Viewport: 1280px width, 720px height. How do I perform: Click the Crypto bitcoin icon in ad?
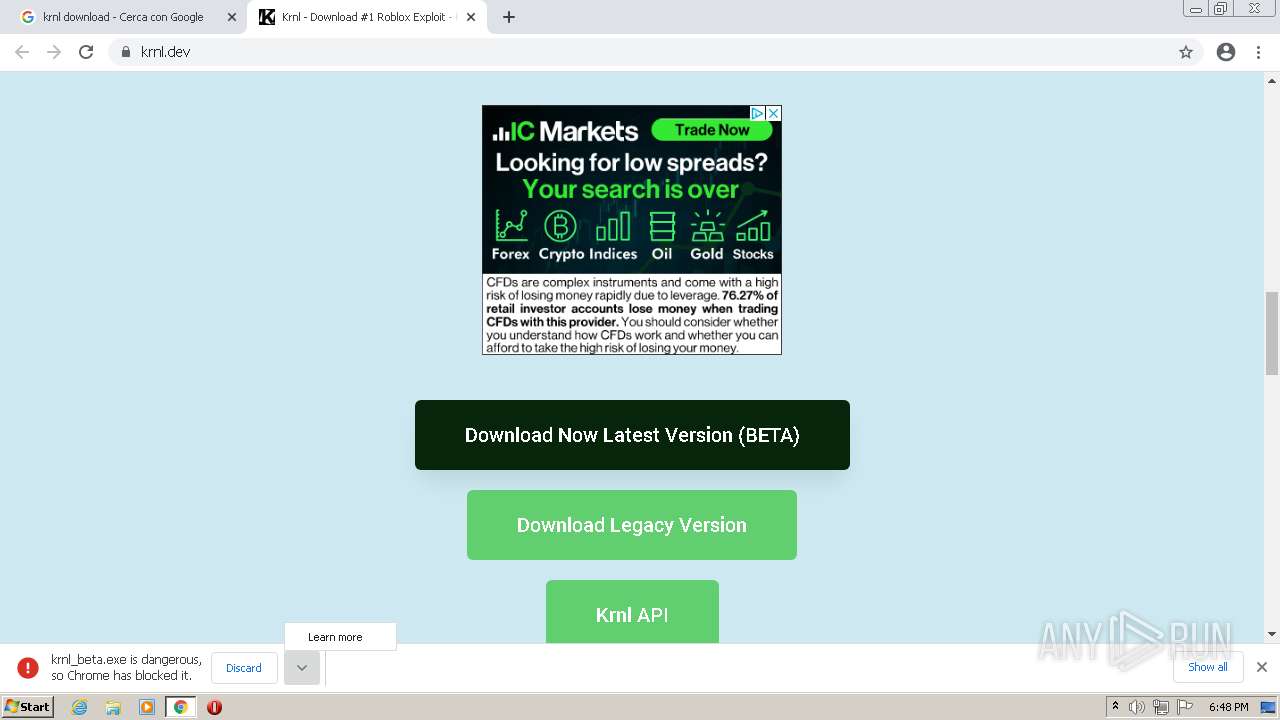tap(560, 226)
